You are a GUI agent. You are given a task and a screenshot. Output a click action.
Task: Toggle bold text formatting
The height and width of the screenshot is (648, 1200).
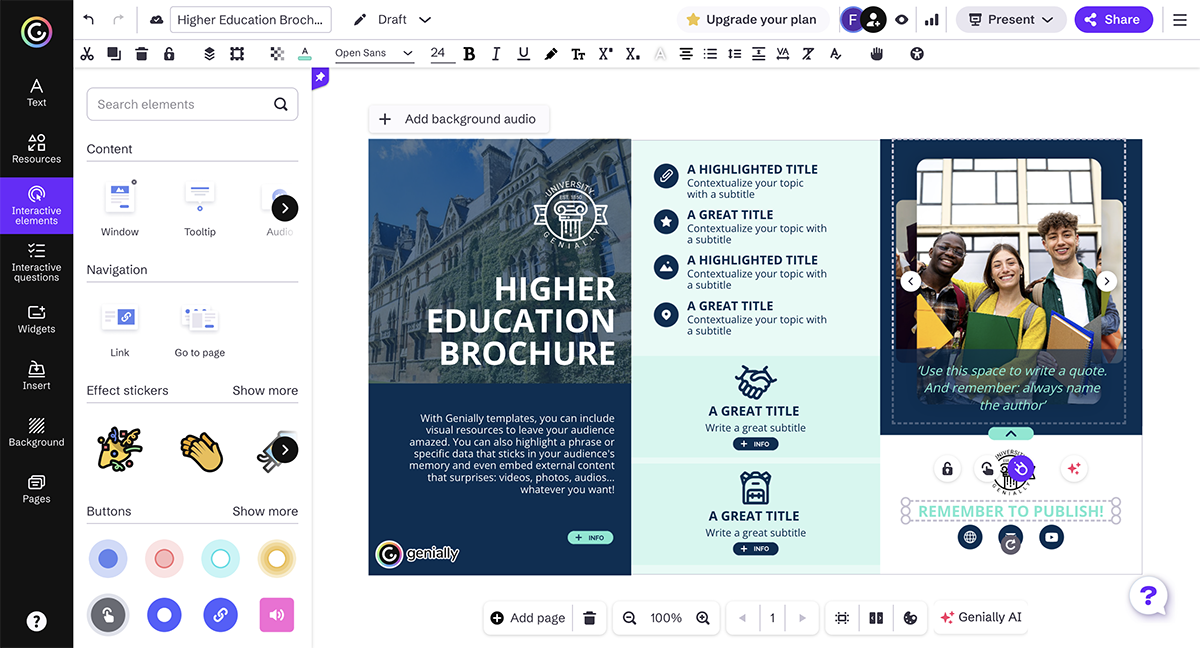(x=469, y=54)
